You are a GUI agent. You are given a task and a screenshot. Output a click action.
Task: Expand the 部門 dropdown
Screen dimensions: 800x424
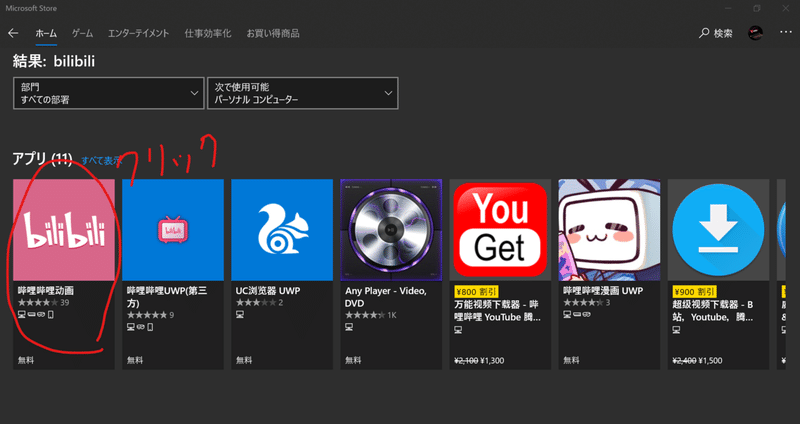click(x=109, y=93)
